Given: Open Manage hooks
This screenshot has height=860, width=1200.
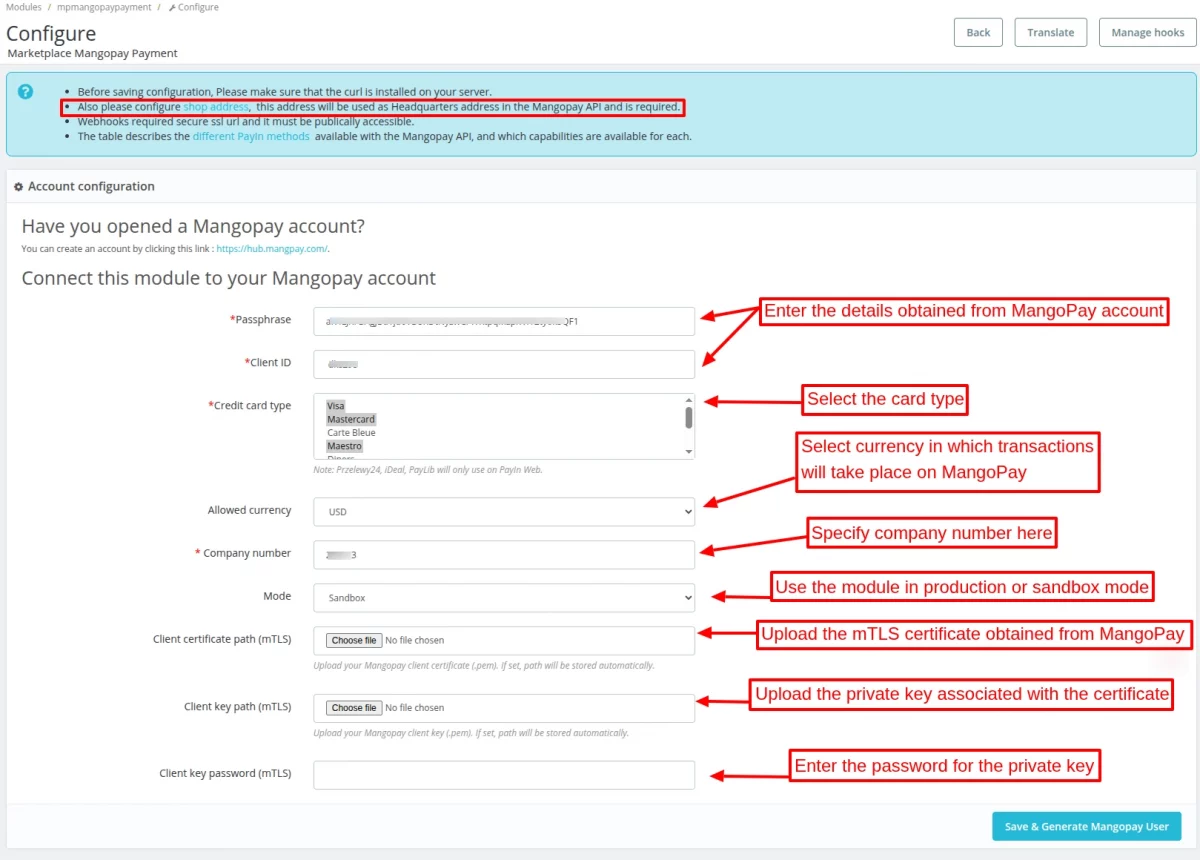Looking at the screenshot, I should [1147, 32].
